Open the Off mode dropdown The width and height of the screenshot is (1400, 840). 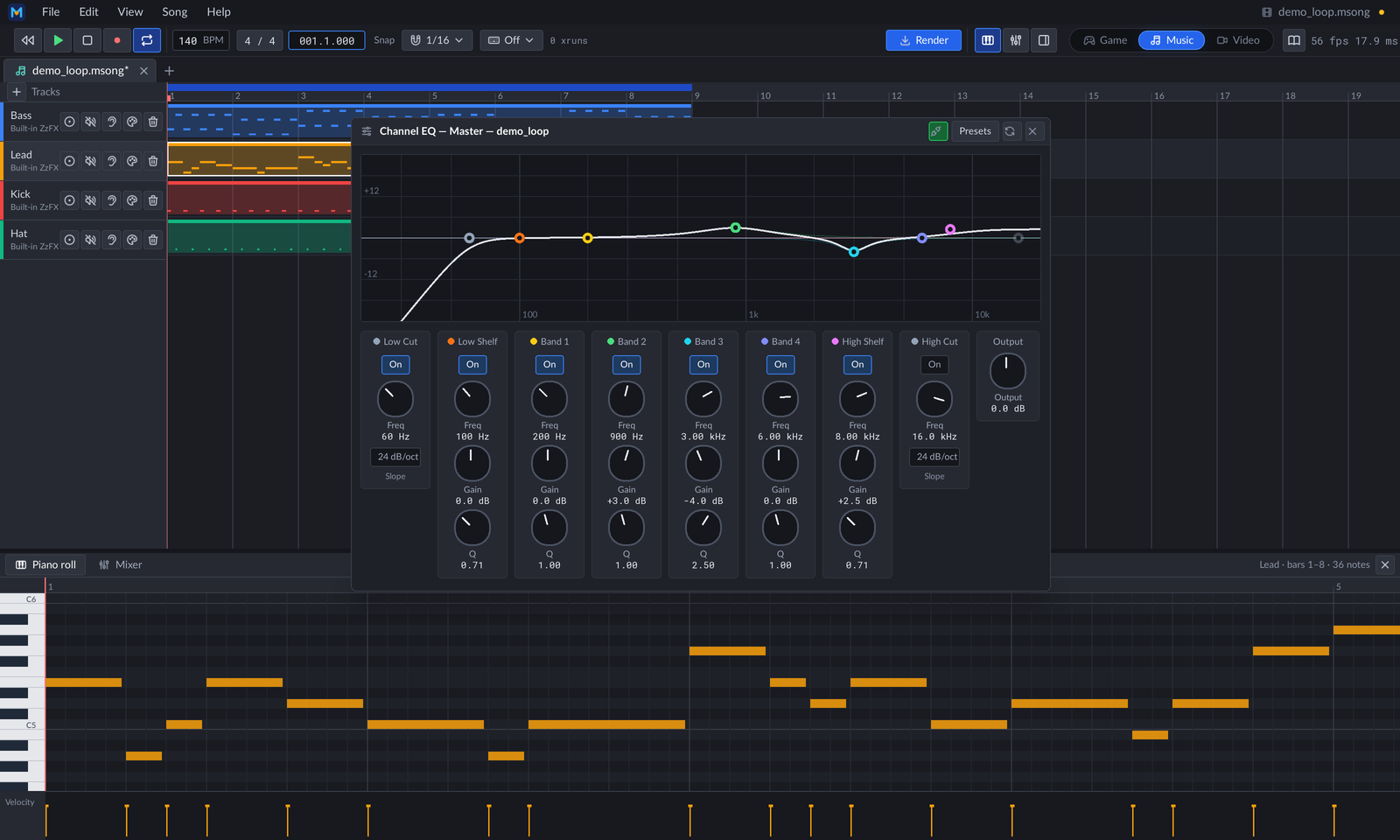(511, 40)
